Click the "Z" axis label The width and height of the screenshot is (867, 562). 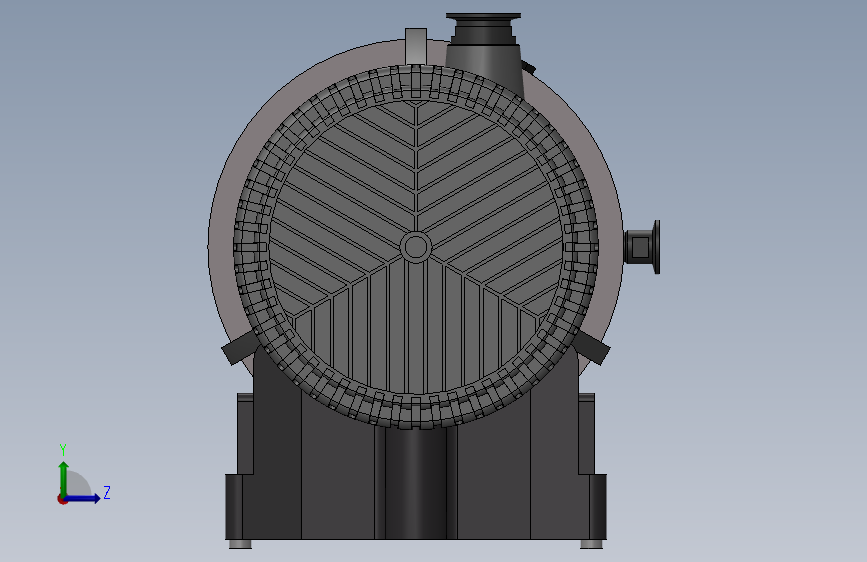[x=107, y=492]
